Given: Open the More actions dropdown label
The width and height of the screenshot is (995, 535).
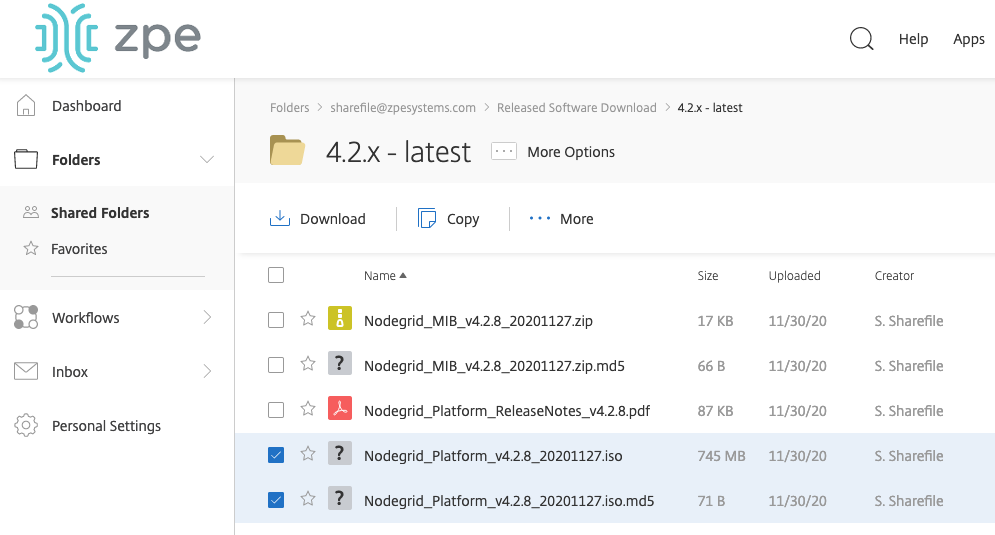Looking at the screenshot, I should tap(576, 219).
